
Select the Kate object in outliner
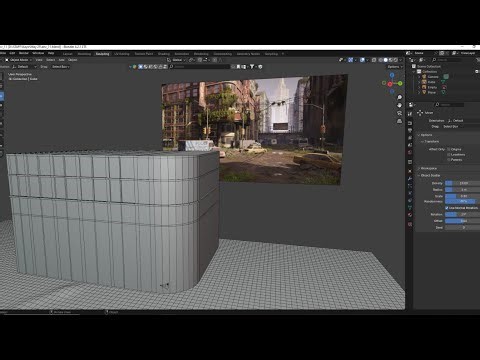pyautogui.click(x=431, y=82)
